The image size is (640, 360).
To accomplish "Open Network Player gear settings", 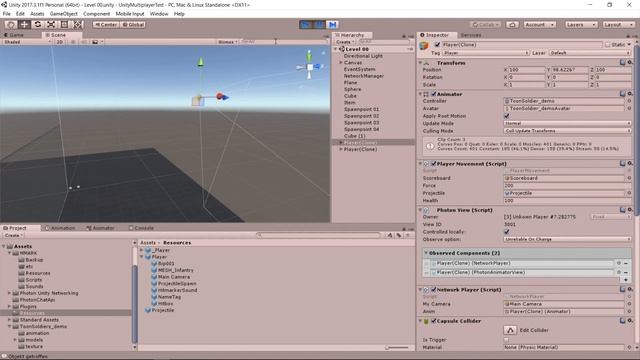I will point(630,289).
